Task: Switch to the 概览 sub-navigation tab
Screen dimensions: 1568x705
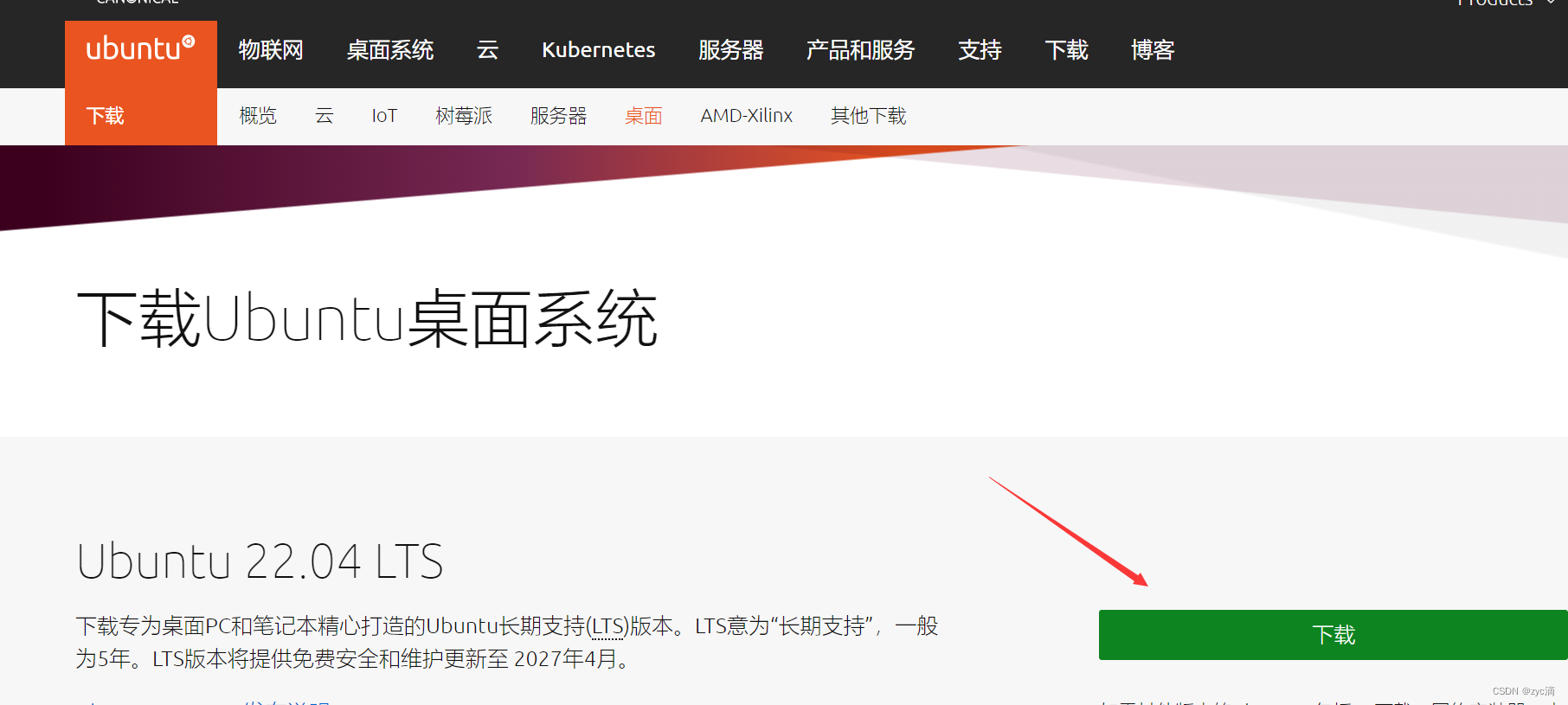Action: (258, 116)
